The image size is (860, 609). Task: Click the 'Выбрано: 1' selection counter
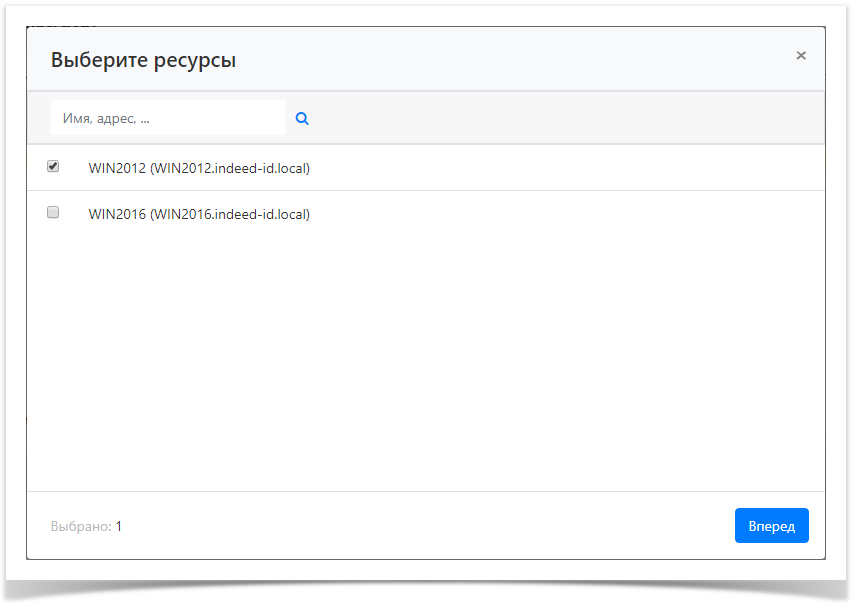pyautogui.click(x=84, y=525)
